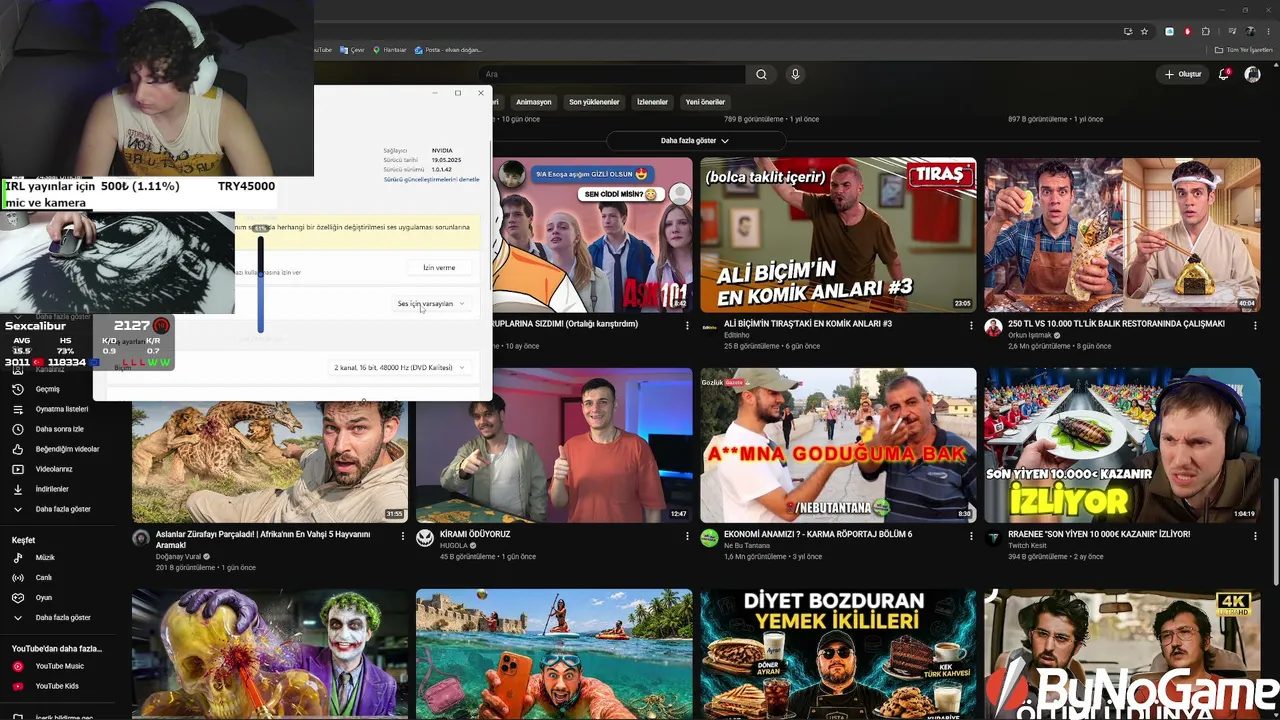Screen dimensions: 1280x720
Task: Open the Posta bookmark
Action: [x=448, y=50]
